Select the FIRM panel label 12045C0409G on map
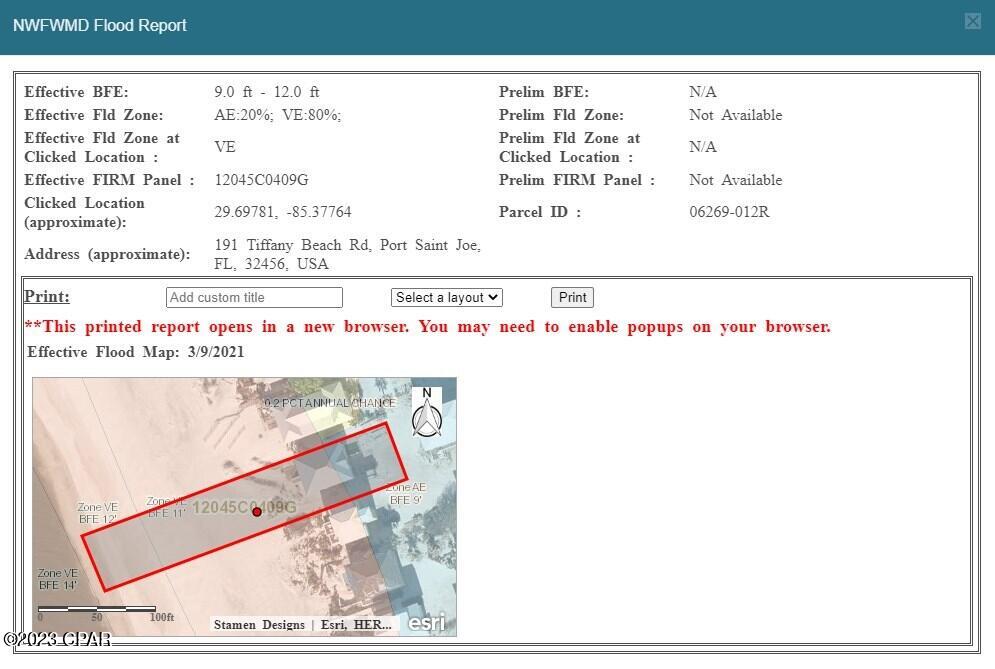995x669 pixels. point(244,508)
